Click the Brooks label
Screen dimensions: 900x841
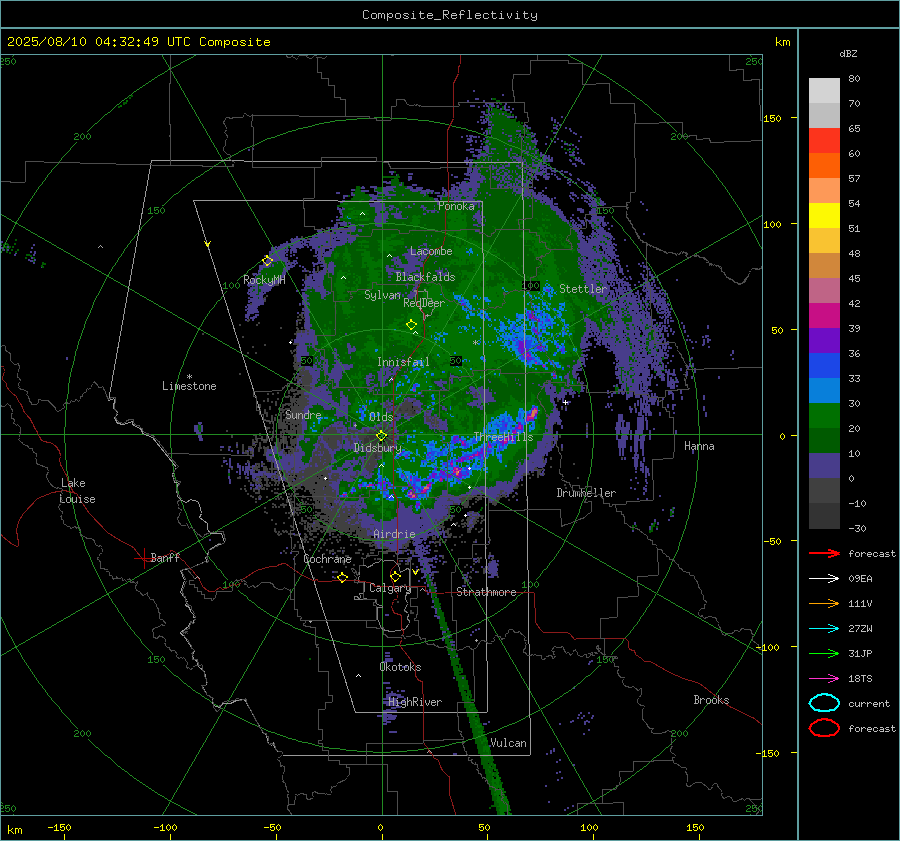[711, 700]
